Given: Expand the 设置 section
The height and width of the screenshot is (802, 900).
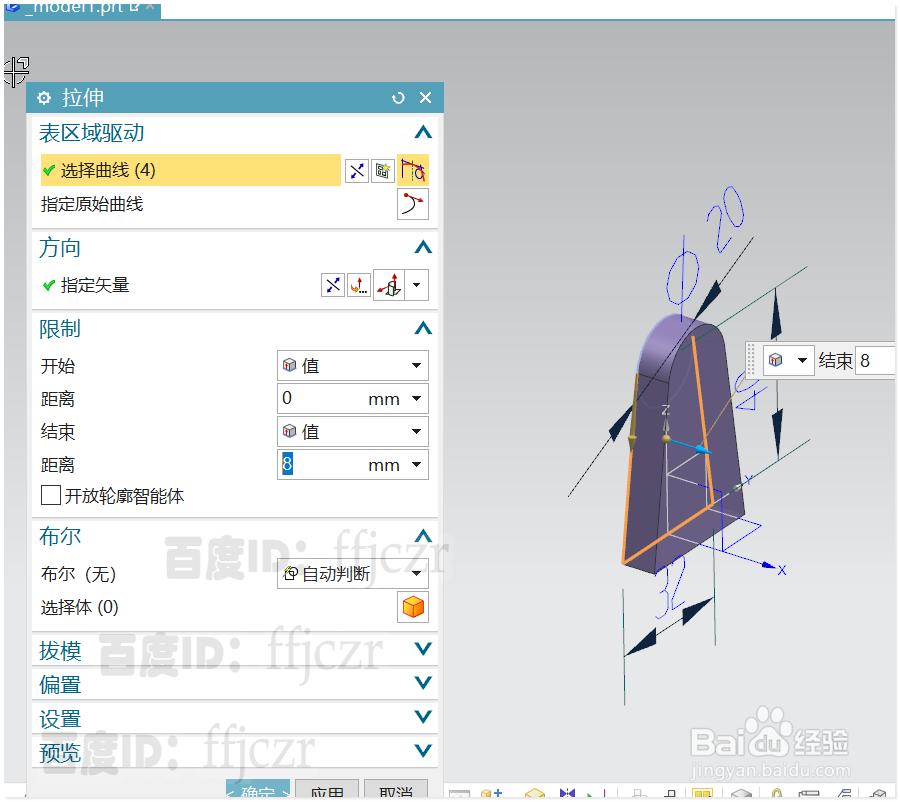Looking at the screenshot, I should click(423, 716).
